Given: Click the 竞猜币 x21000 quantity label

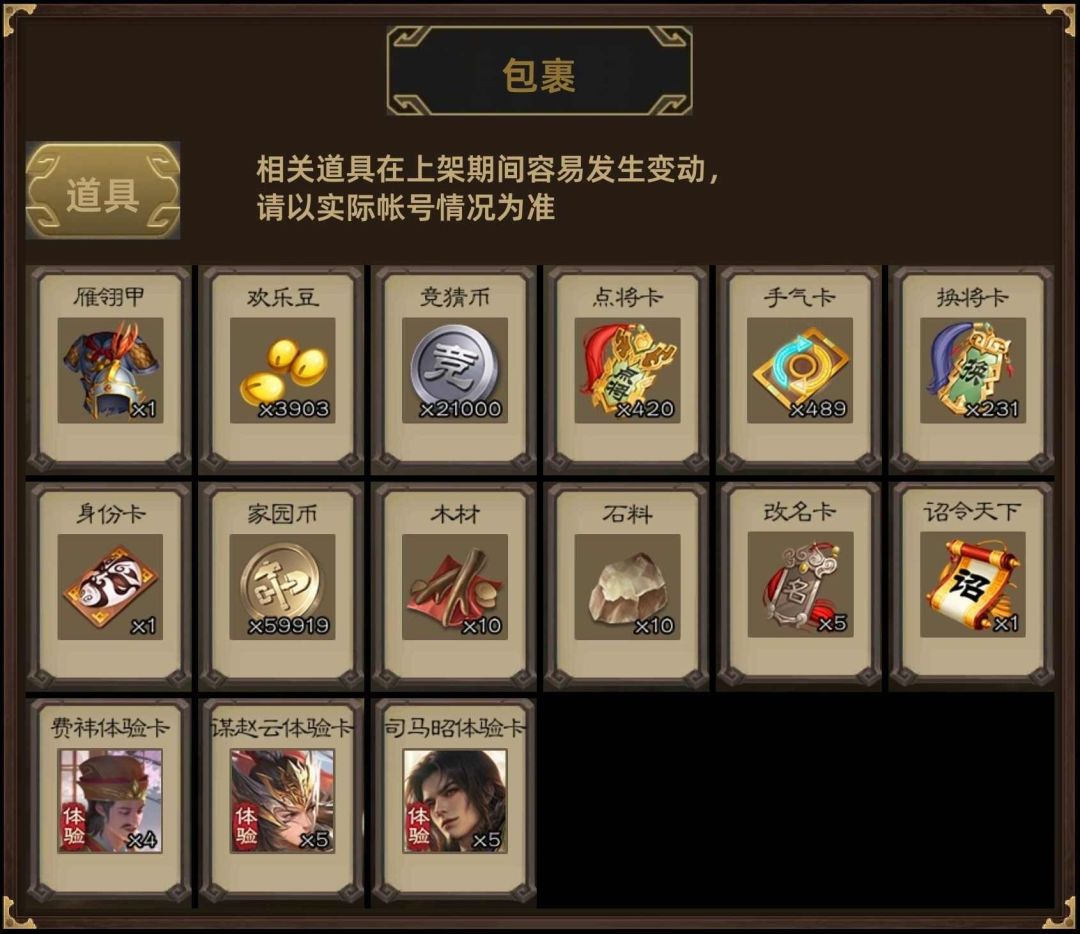Looking at the screenshot, I should point(461,409).
